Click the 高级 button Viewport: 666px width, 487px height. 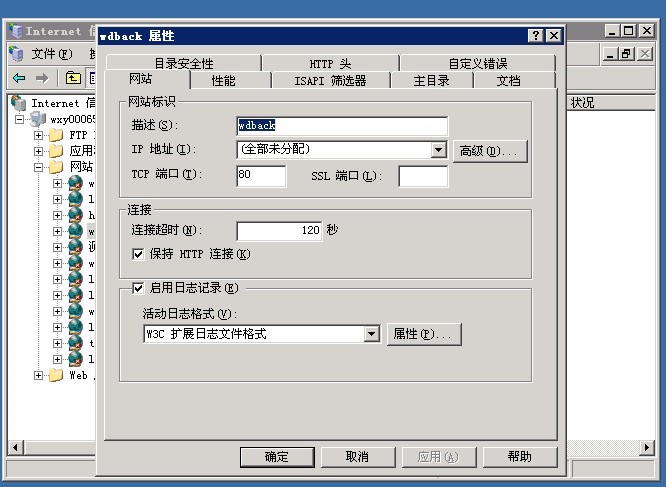(490, 151)
